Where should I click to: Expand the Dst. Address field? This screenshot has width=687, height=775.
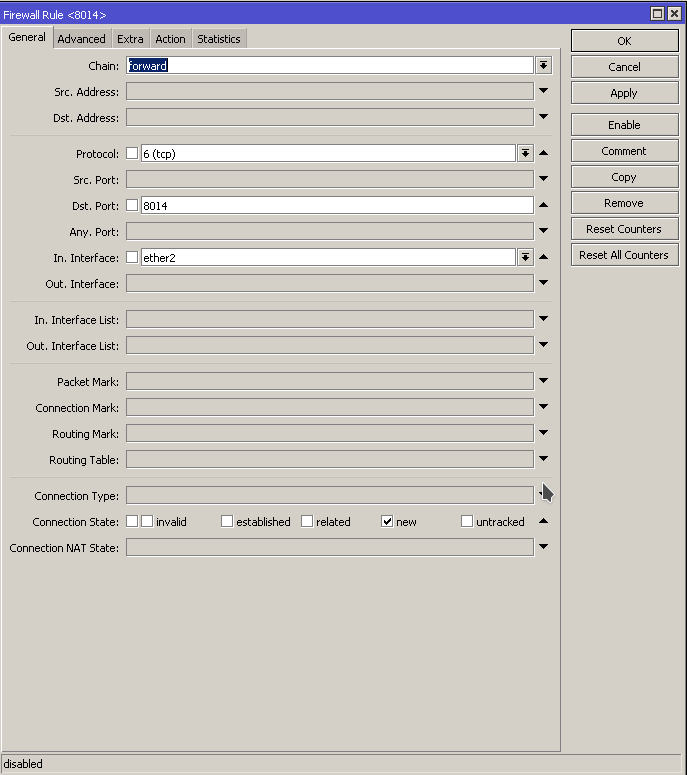pyautogui.click(x=544, y=117)
